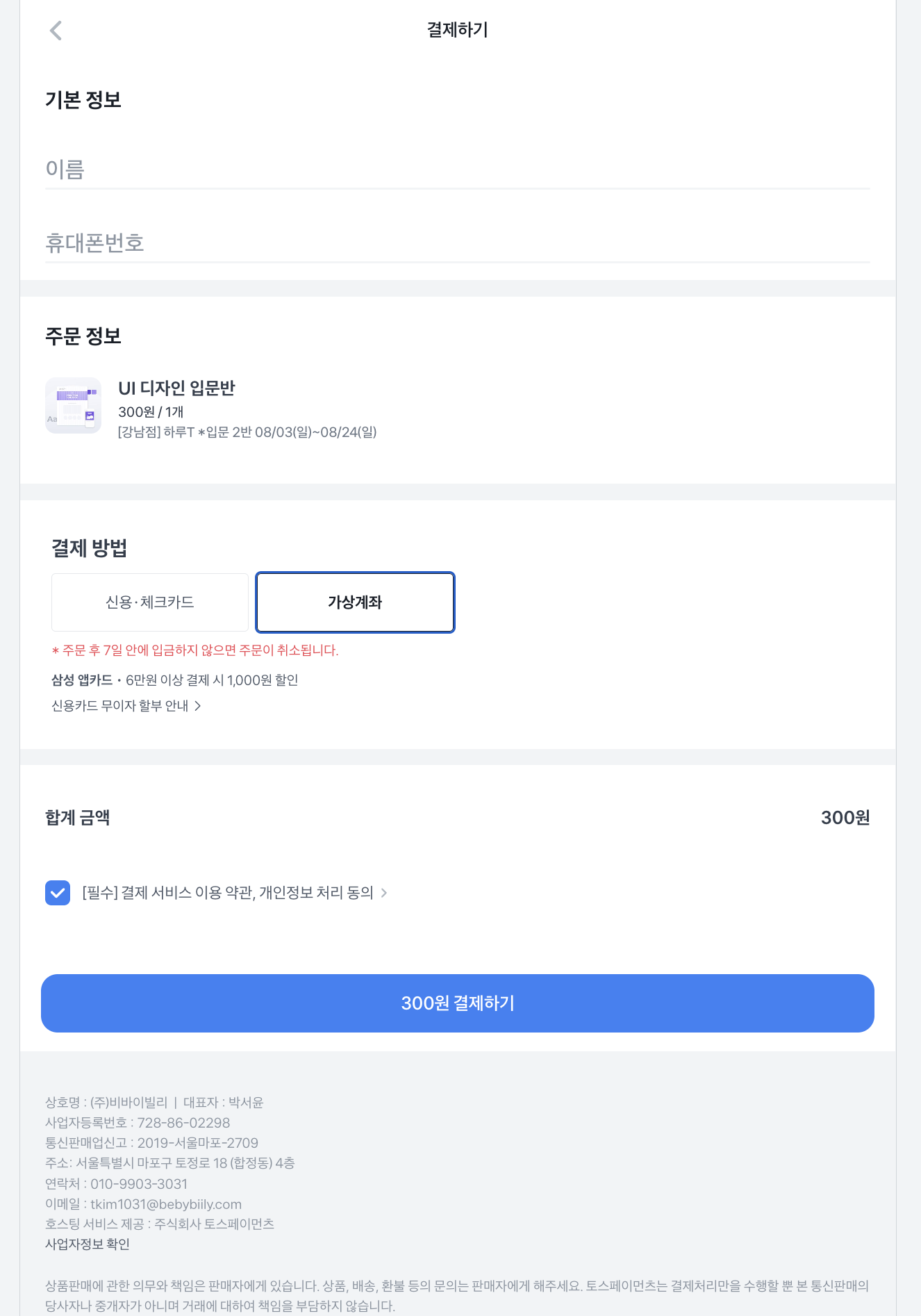921x1316 pixels.
Task: Click the 결제하기 page title
Action: click(458, 30)
